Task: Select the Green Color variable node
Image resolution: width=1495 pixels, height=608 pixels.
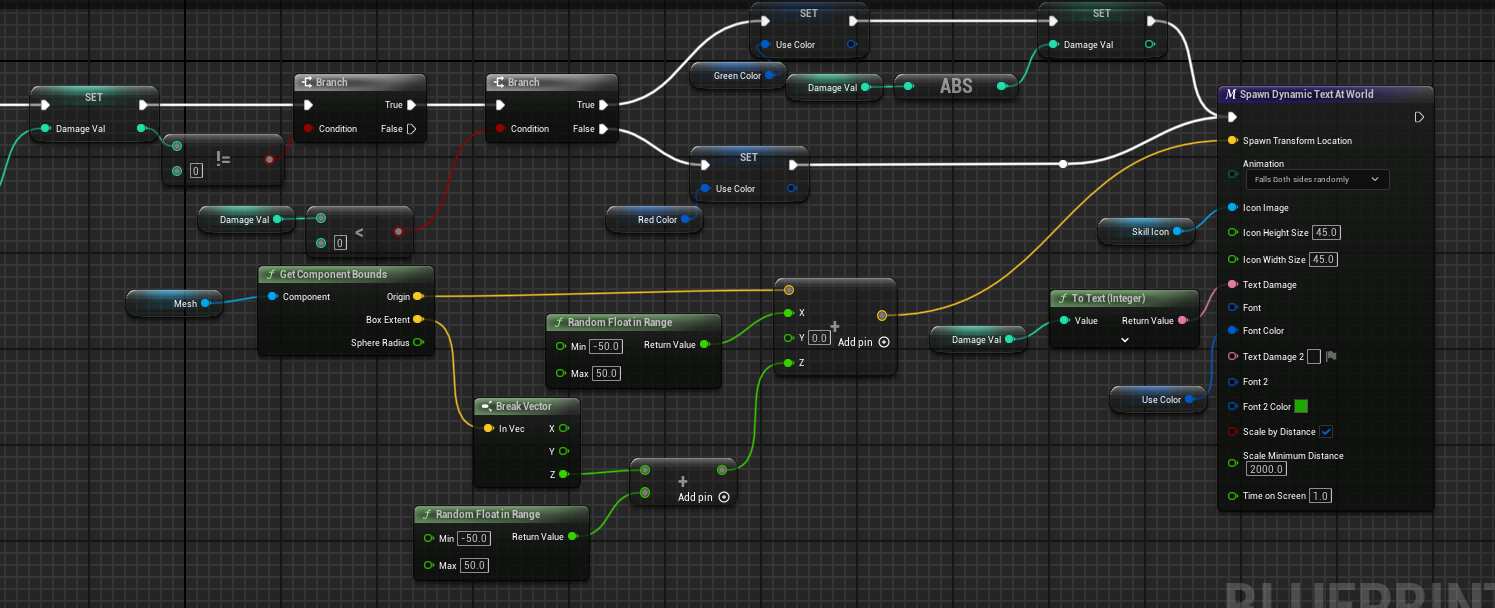Action: (x=737, y=76)
